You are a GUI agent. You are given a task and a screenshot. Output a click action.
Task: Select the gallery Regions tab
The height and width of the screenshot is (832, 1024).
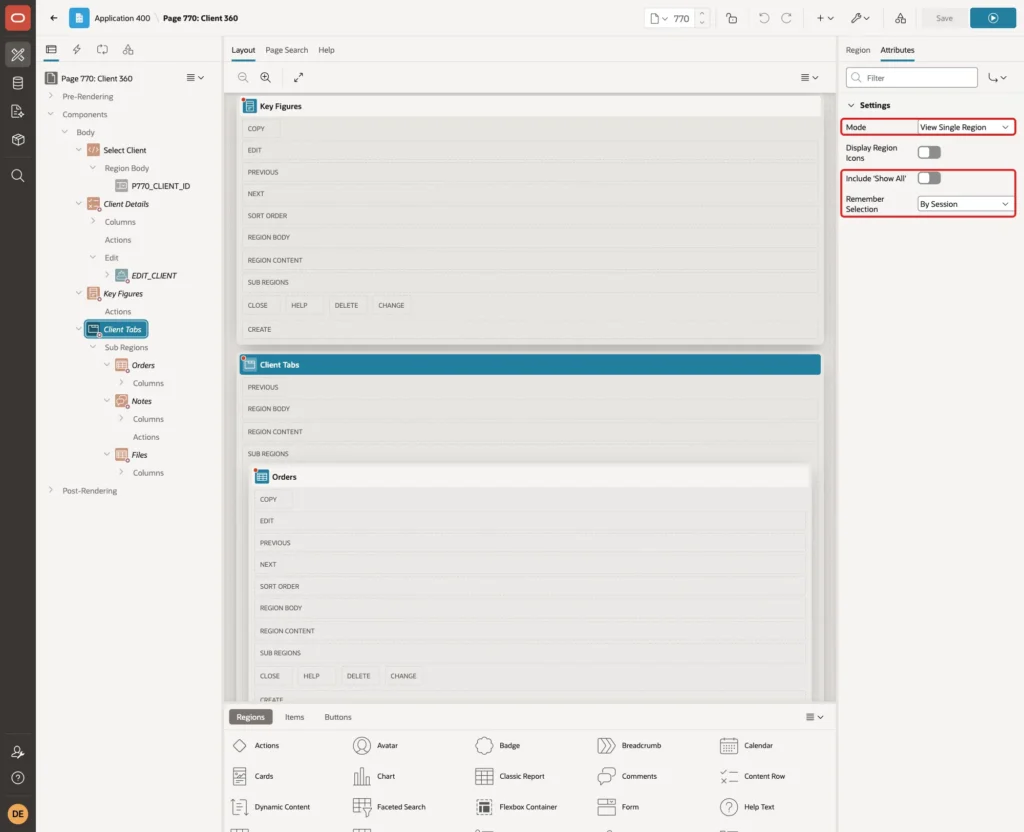tap(250, 717)
